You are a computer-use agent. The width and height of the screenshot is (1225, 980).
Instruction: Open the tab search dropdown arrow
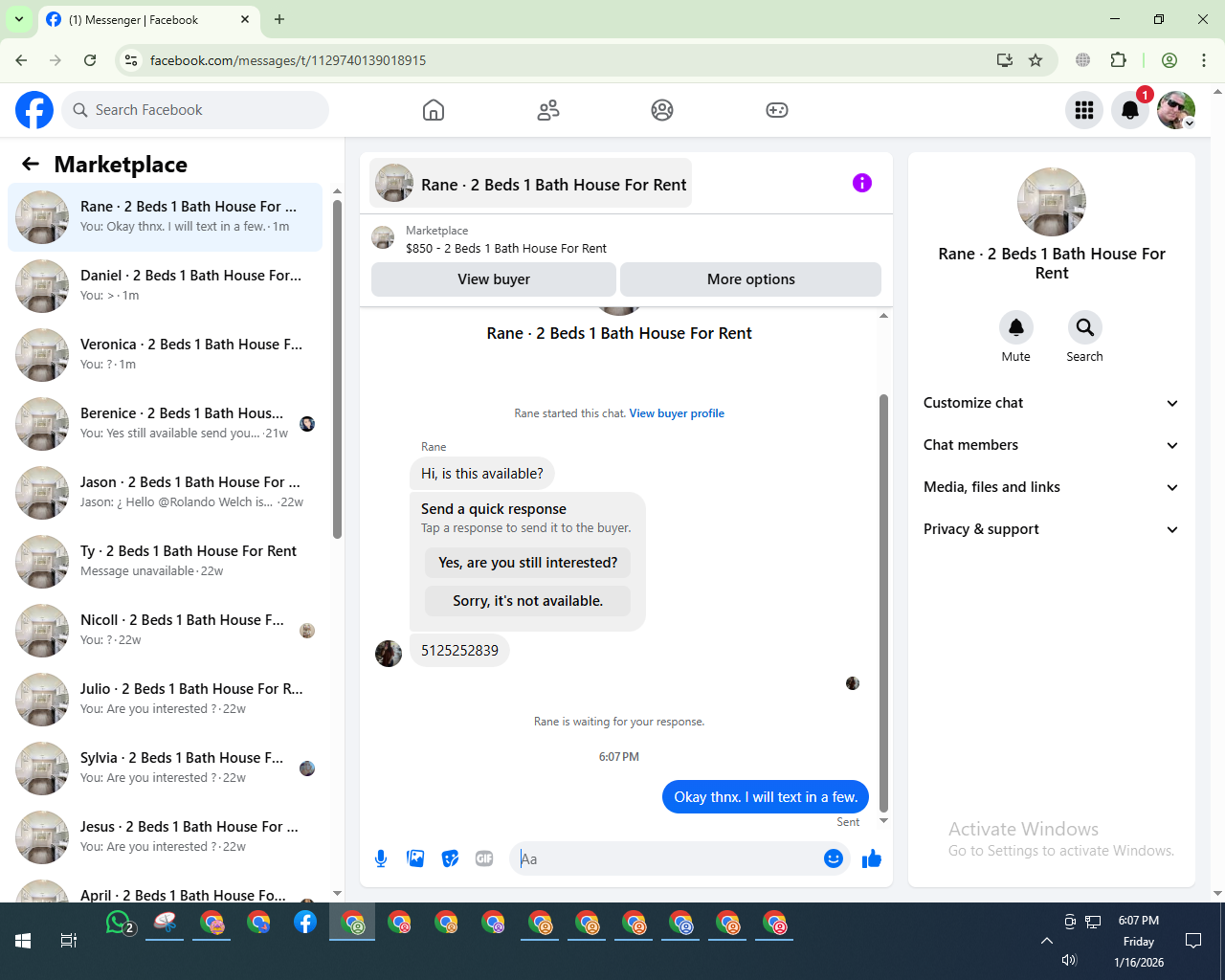pos(19,19)
